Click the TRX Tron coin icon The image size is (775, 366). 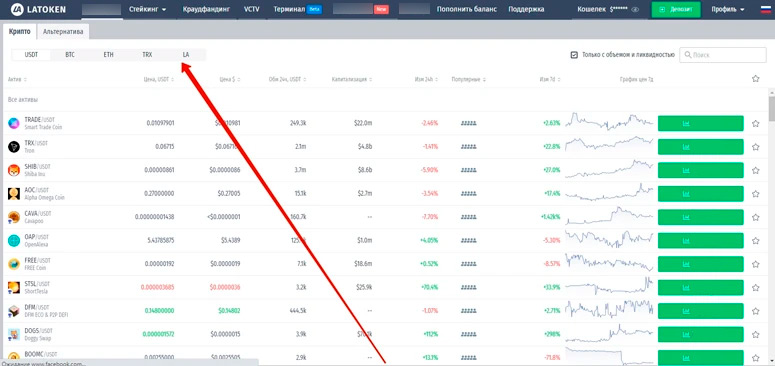coord(14,147)
